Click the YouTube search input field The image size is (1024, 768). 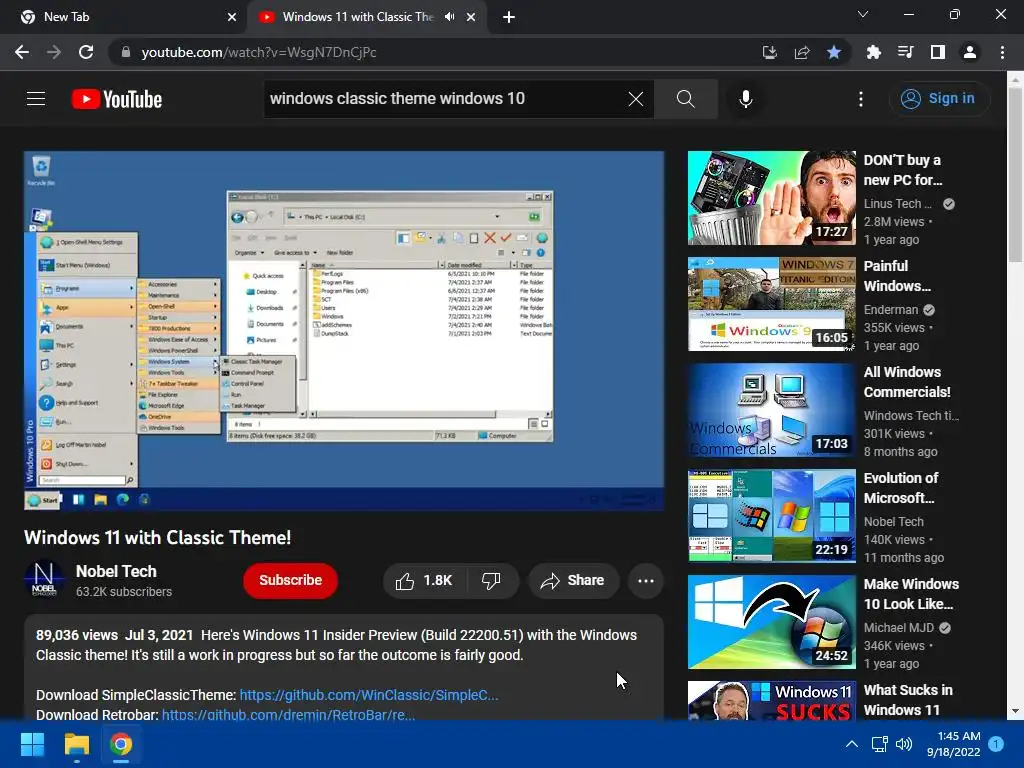coord(444,99)
